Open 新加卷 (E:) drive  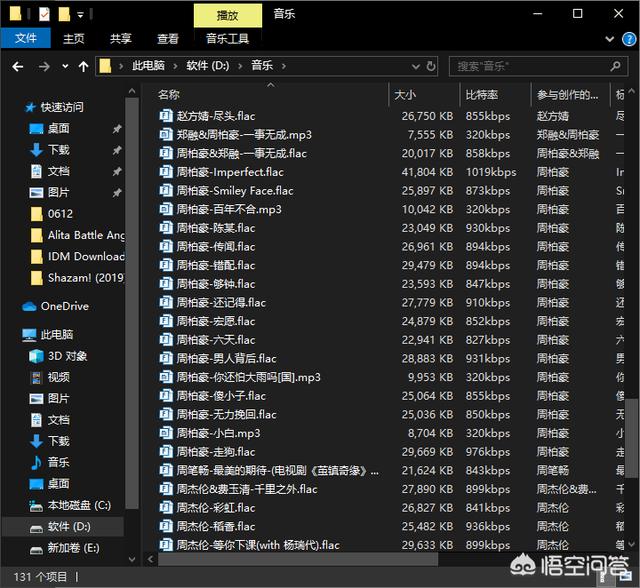73,548
